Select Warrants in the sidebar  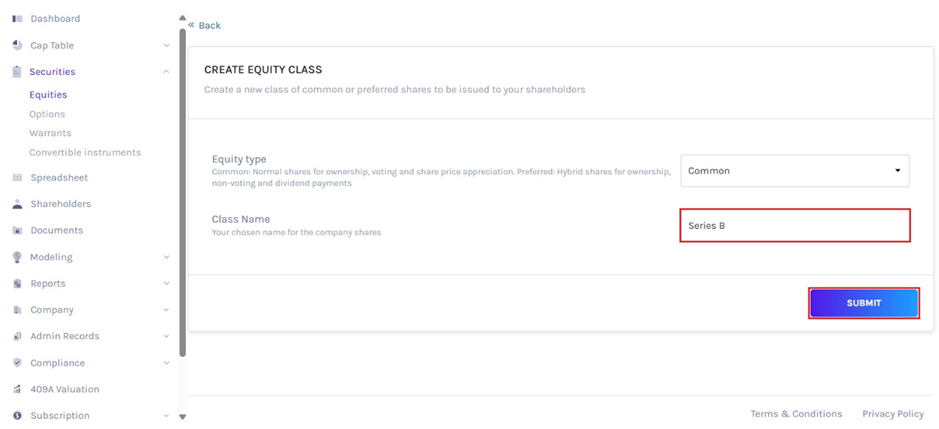(x=50, y=133)
